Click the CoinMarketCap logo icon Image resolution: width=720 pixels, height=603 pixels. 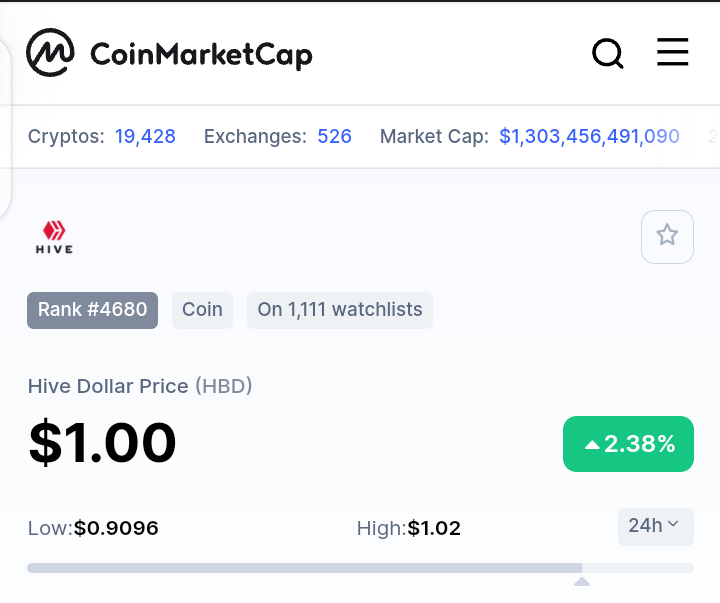(x=50, y=52)
